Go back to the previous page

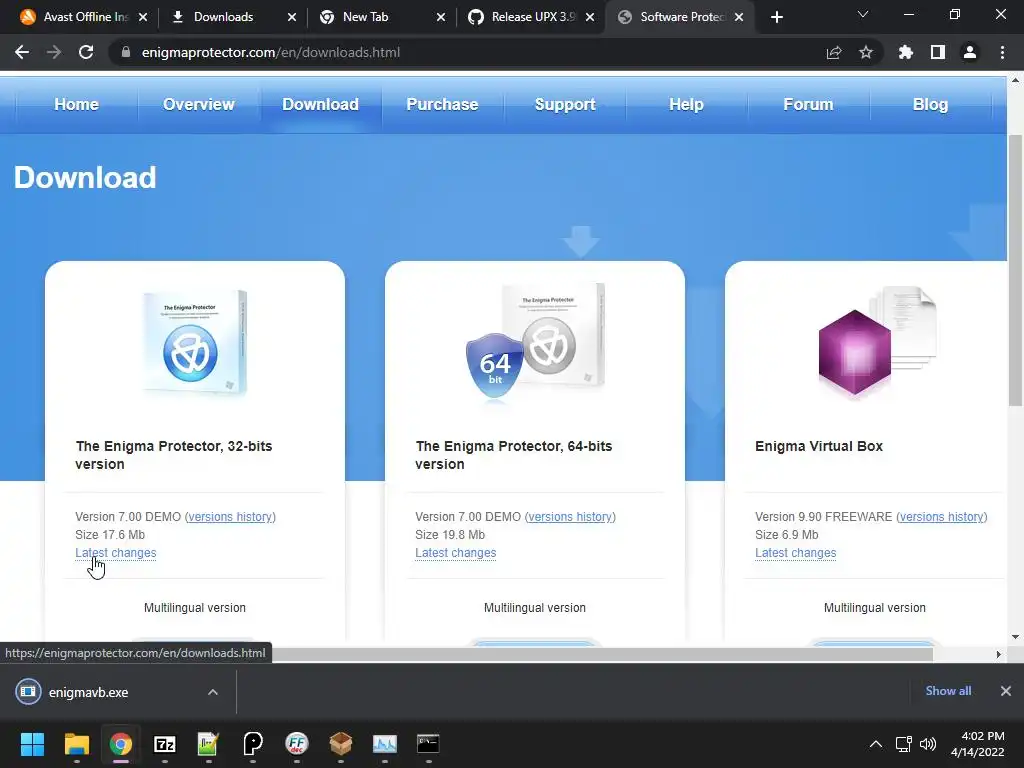pyautogui.click(x=22, y=52)
